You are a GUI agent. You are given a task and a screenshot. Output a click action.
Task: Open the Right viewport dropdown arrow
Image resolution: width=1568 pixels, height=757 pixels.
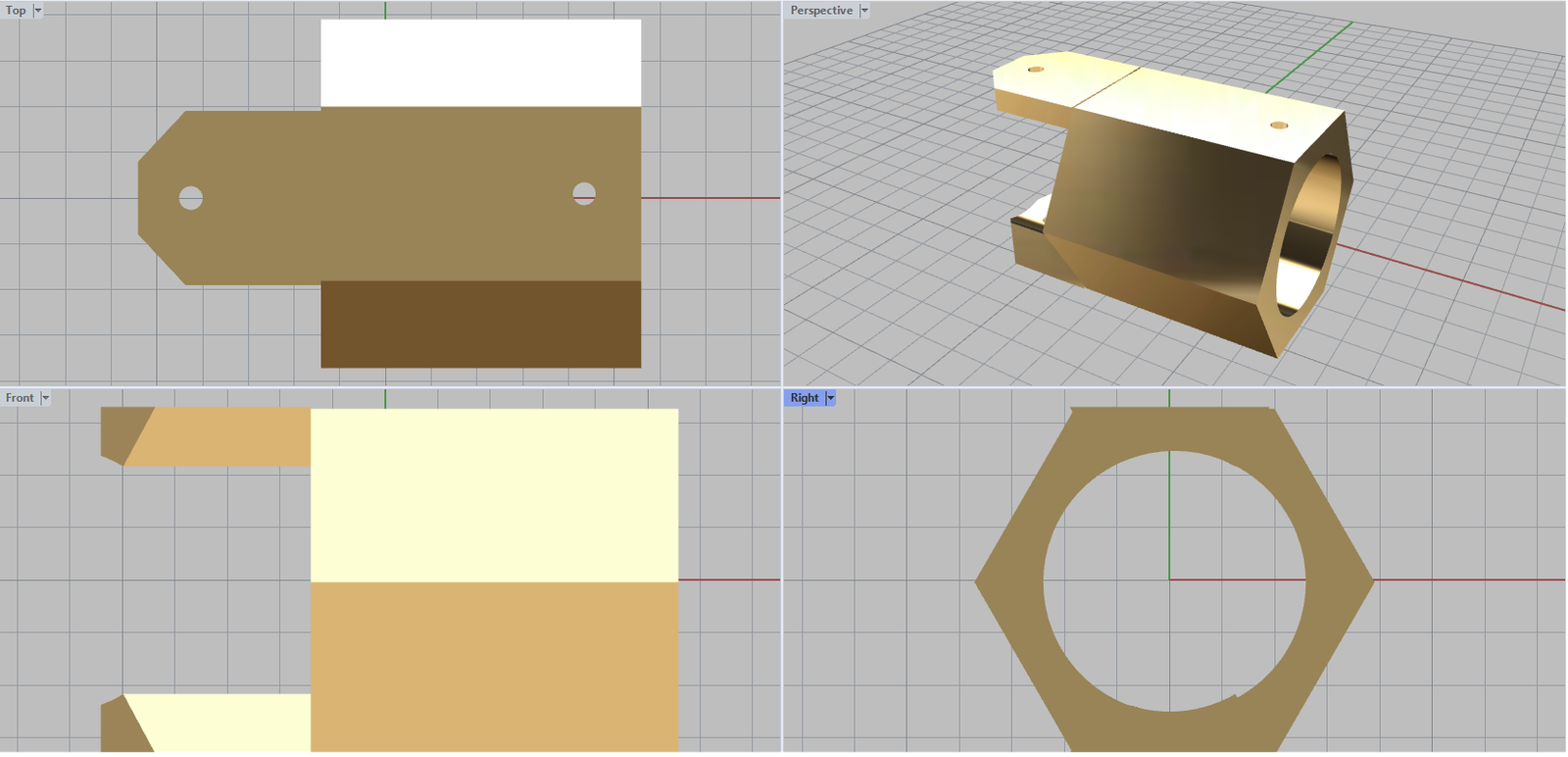tap(830, 398)
